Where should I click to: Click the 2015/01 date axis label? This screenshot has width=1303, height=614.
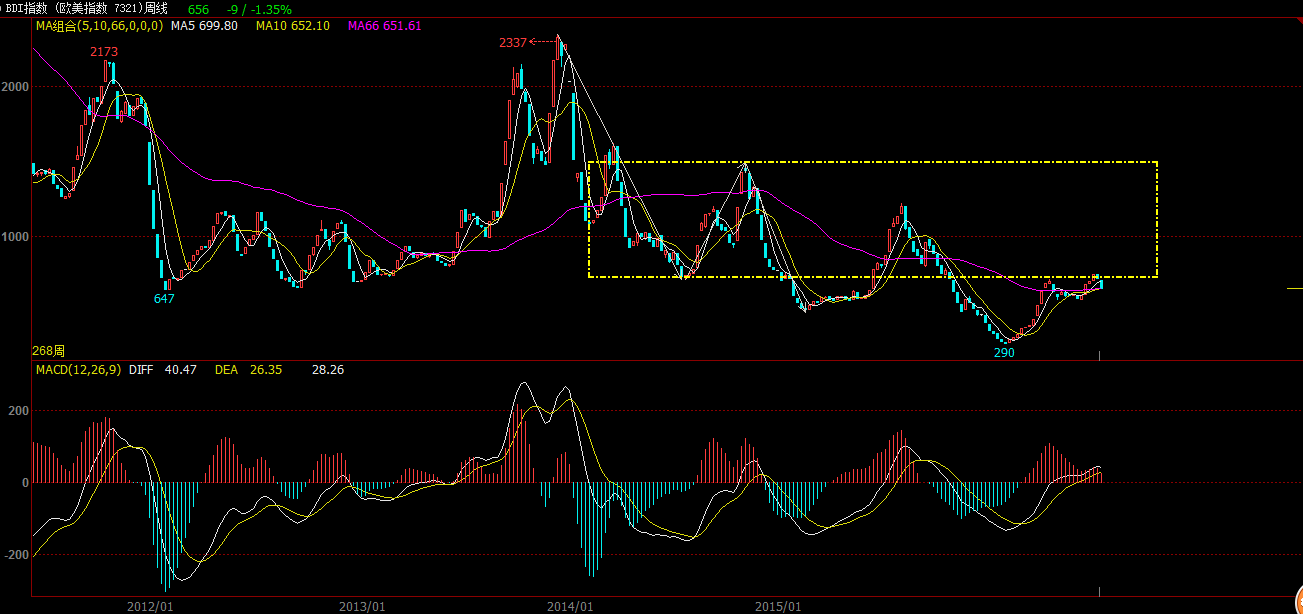tap(779, 606)
